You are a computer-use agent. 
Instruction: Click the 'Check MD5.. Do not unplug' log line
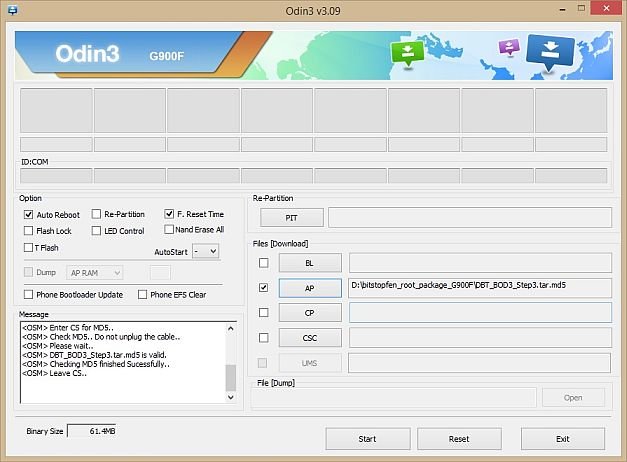click(101, 337)
